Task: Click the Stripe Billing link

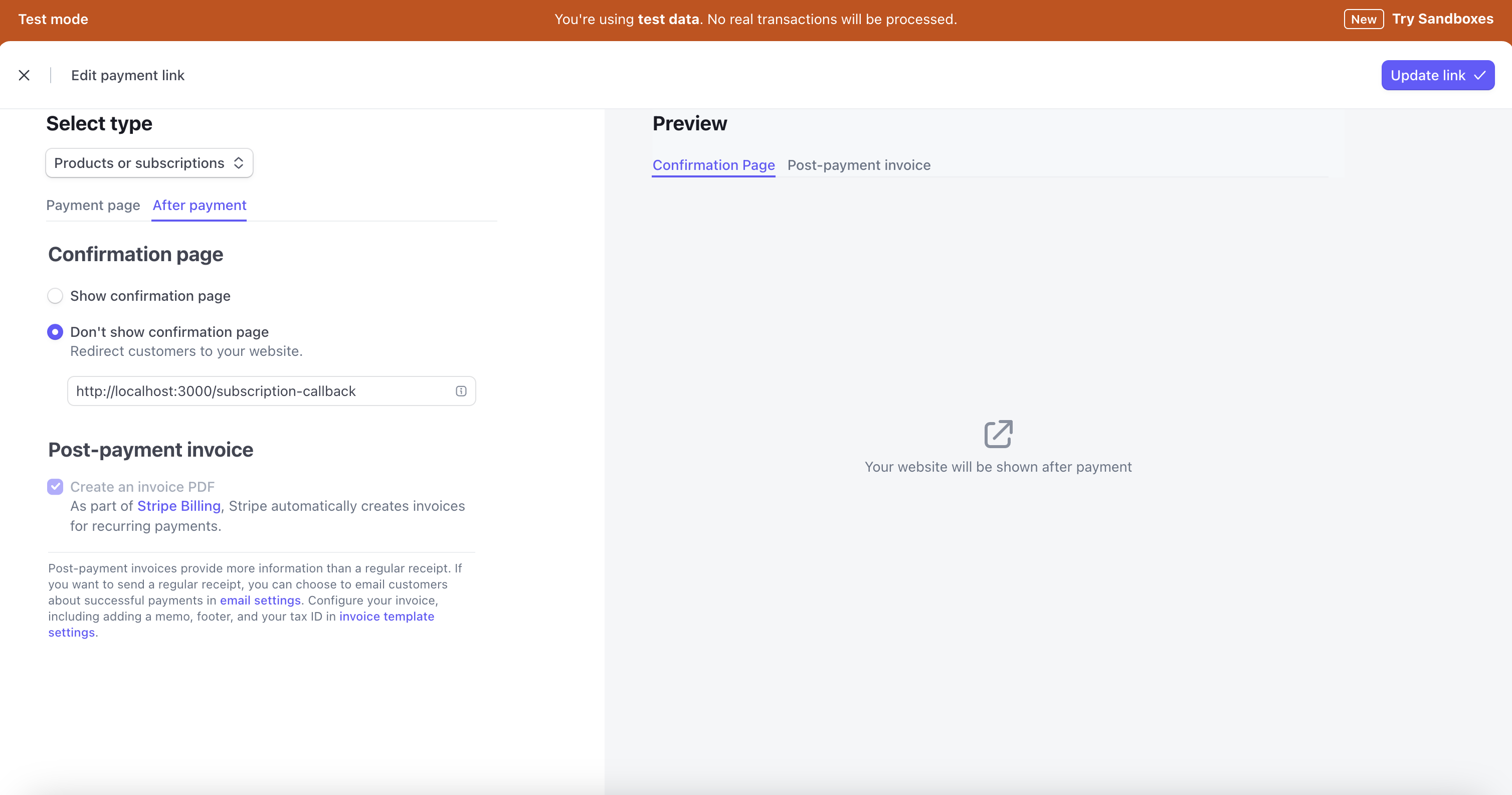Action: 179,506
